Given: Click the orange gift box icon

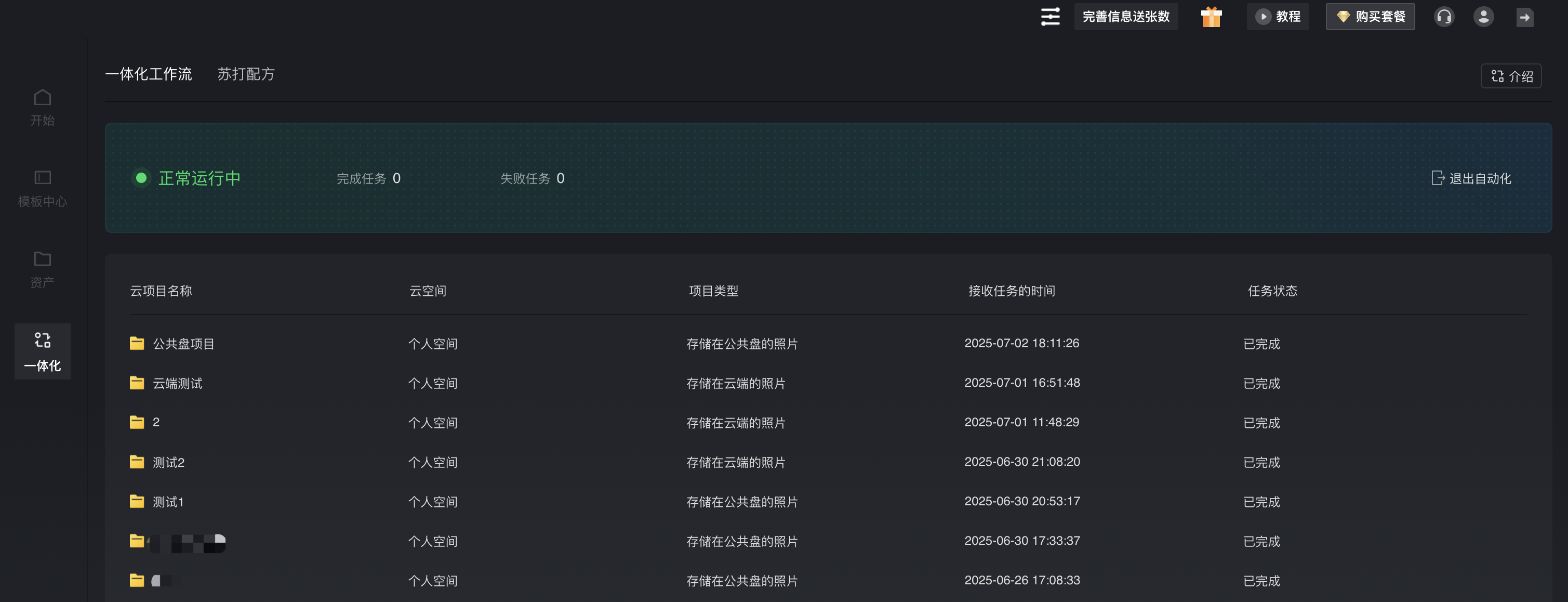Looking at the screenshot, I should pyautogui.click(x=1211, y=17).
